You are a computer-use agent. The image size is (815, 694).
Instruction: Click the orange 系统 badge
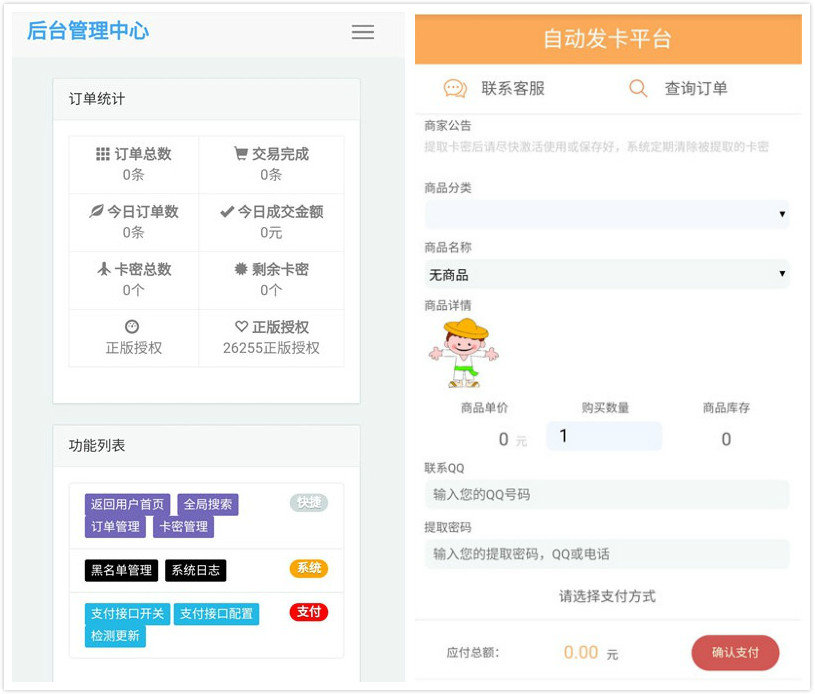[x=309, y=568]
